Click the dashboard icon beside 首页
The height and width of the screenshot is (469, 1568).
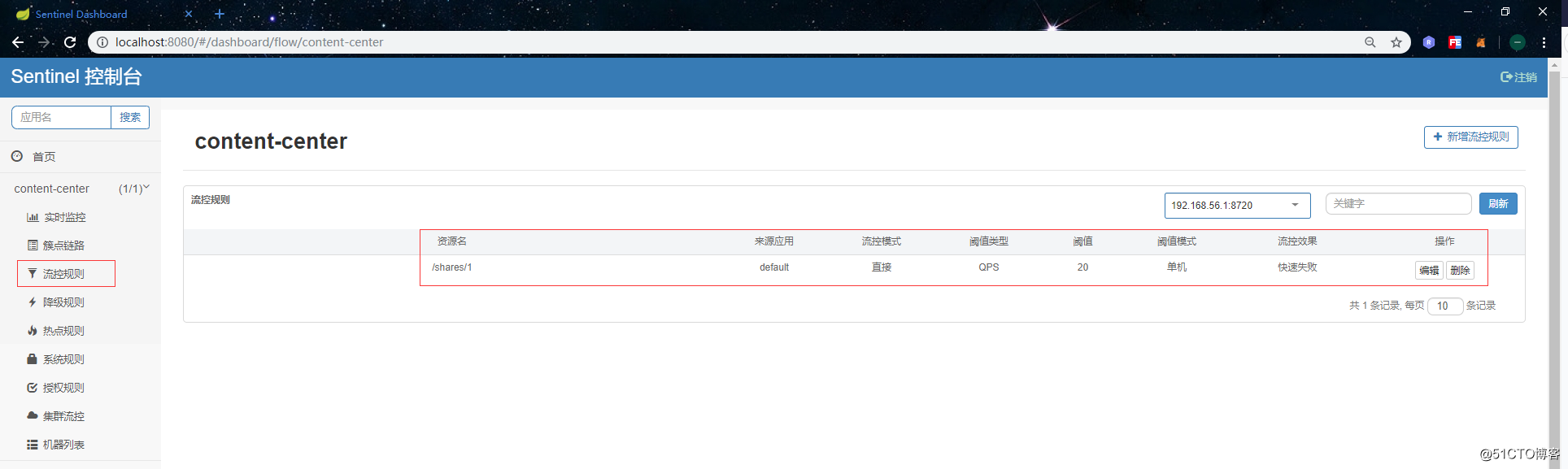point(17,156)
